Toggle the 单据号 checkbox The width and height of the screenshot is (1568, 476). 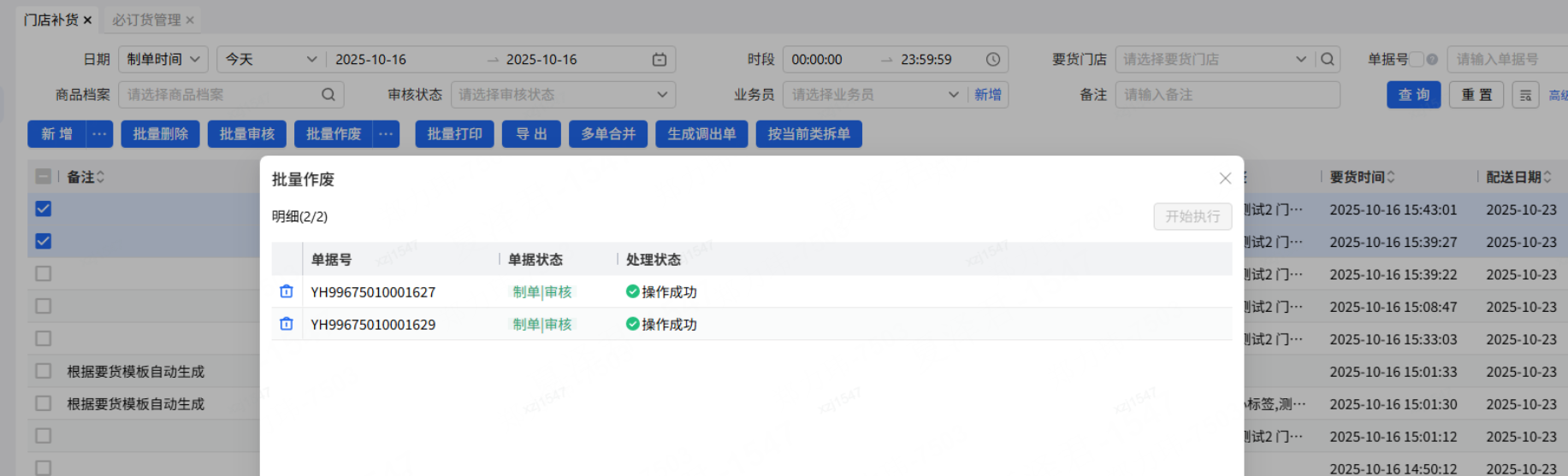(x=1417, y=59)
